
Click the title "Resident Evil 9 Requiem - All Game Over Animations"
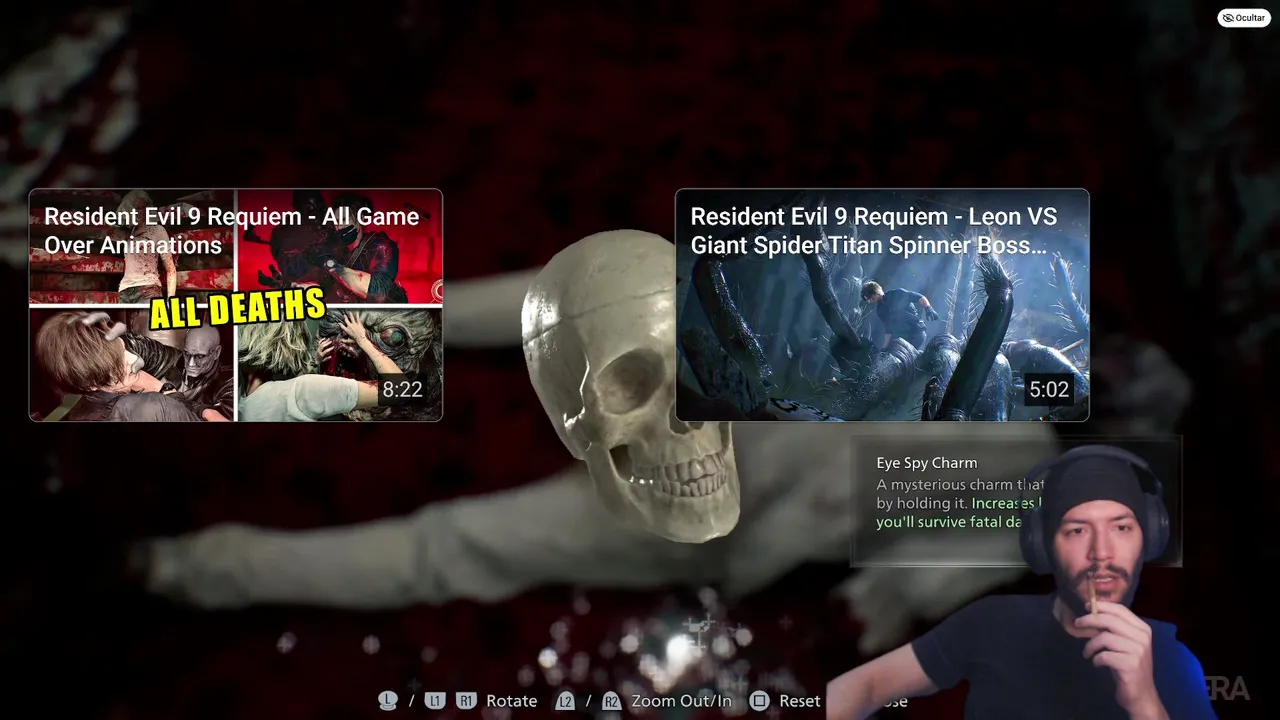pos(231,231)
